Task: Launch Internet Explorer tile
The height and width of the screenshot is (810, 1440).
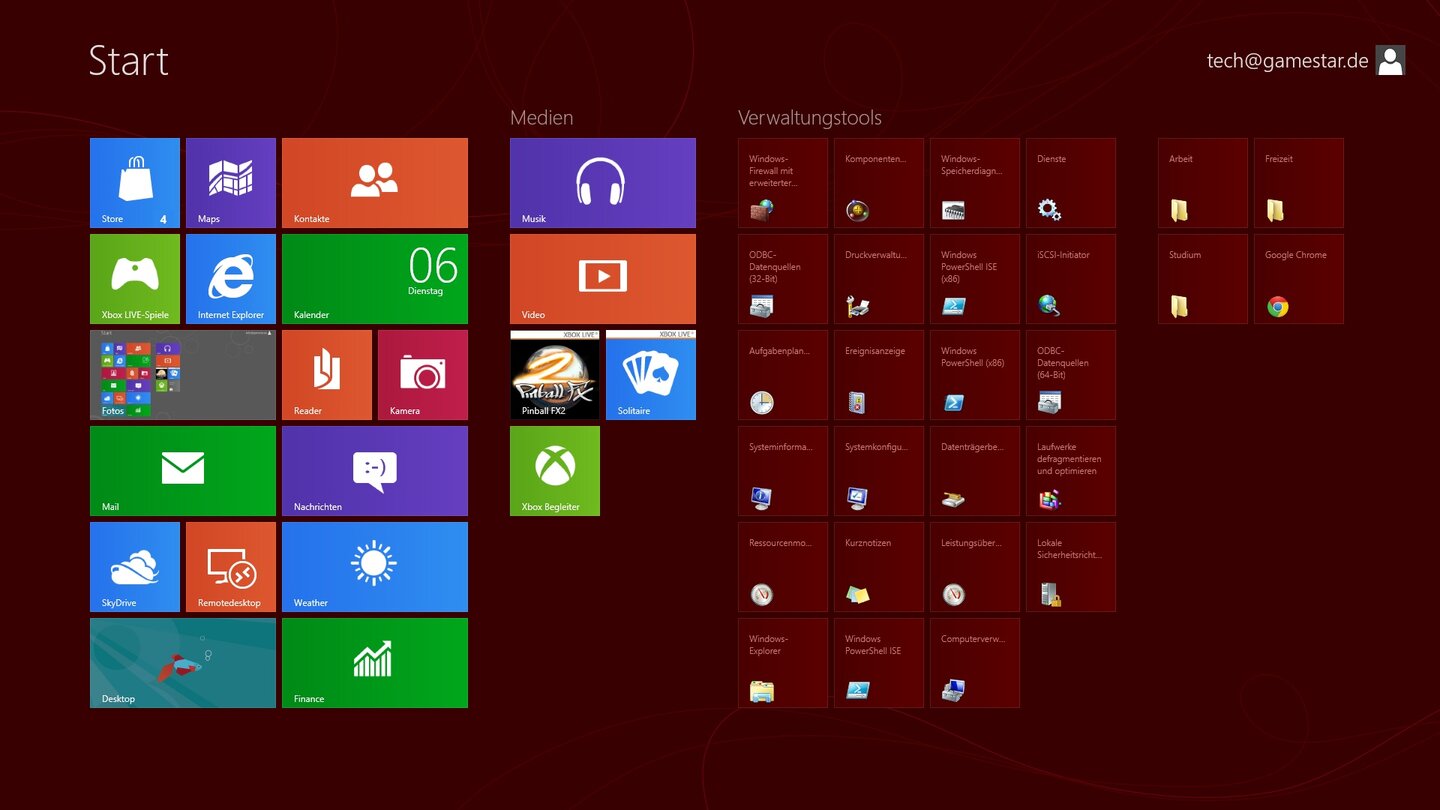Action: tap(231, 279)
